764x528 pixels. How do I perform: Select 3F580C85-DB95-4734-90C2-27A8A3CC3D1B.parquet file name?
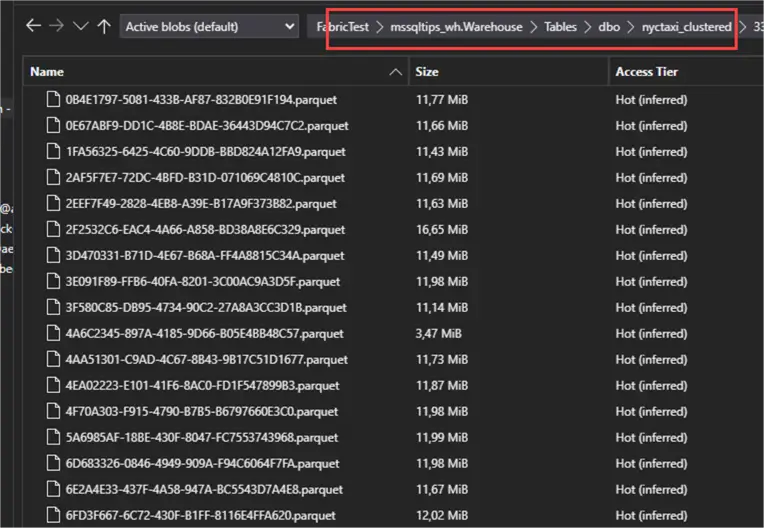(206, 307)
